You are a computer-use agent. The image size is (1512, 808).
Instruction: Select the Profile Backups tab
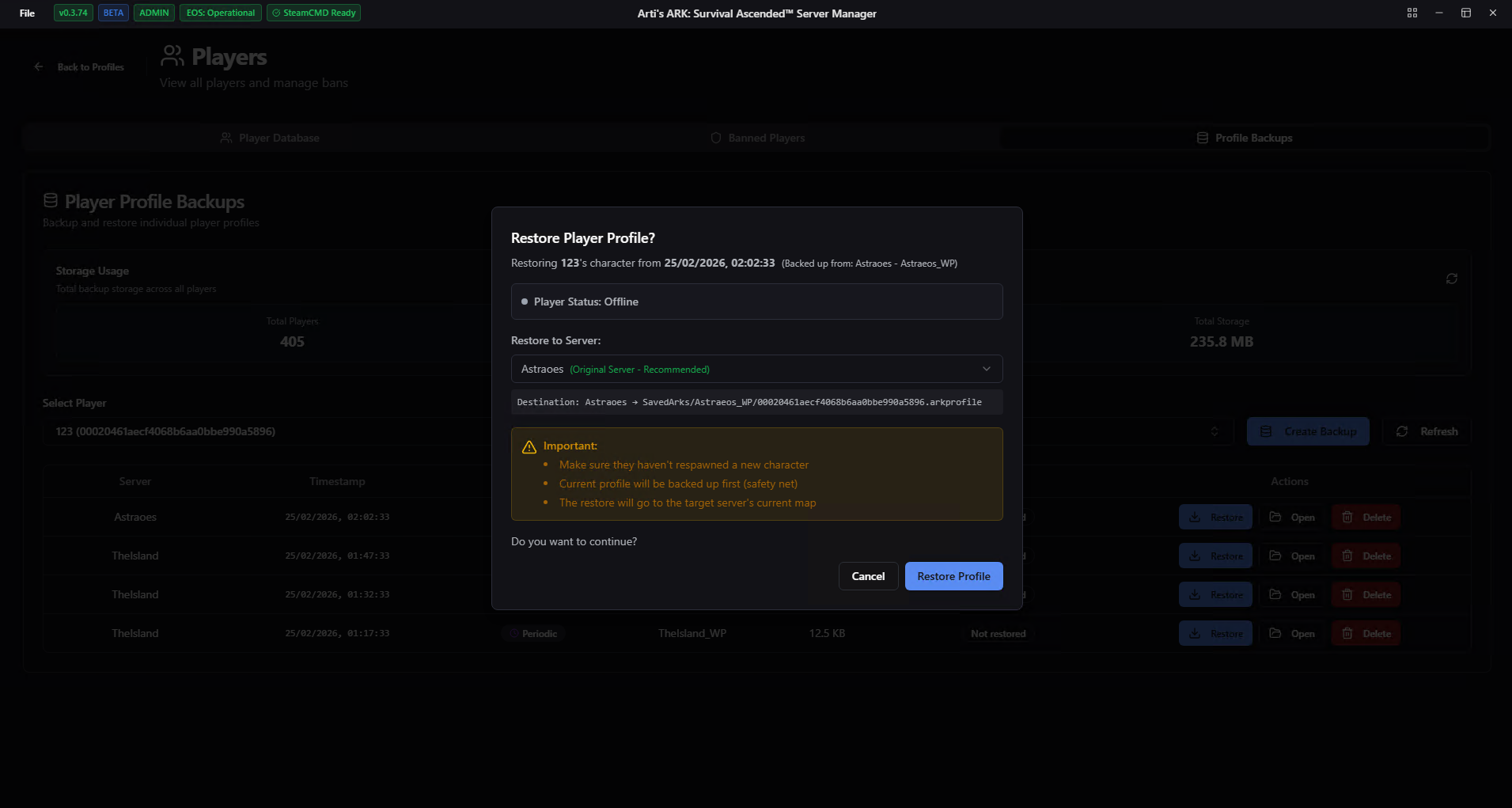[1245, 138]
